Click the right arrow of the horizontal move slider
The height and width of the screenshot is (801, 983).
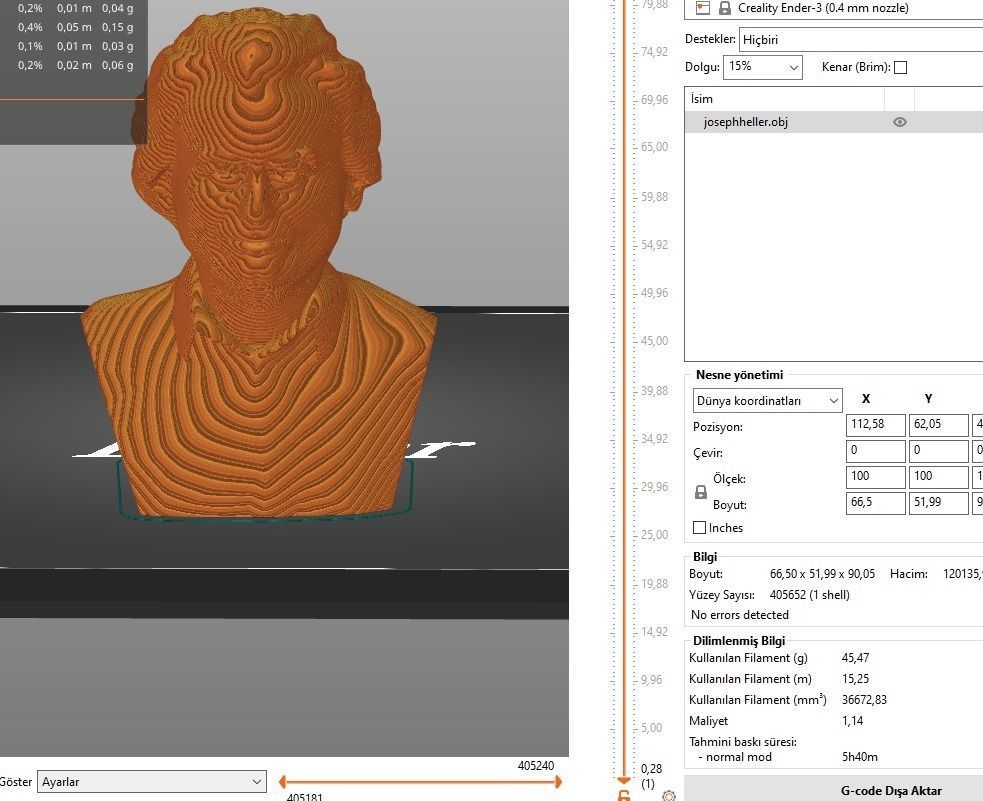pos(558,782)
